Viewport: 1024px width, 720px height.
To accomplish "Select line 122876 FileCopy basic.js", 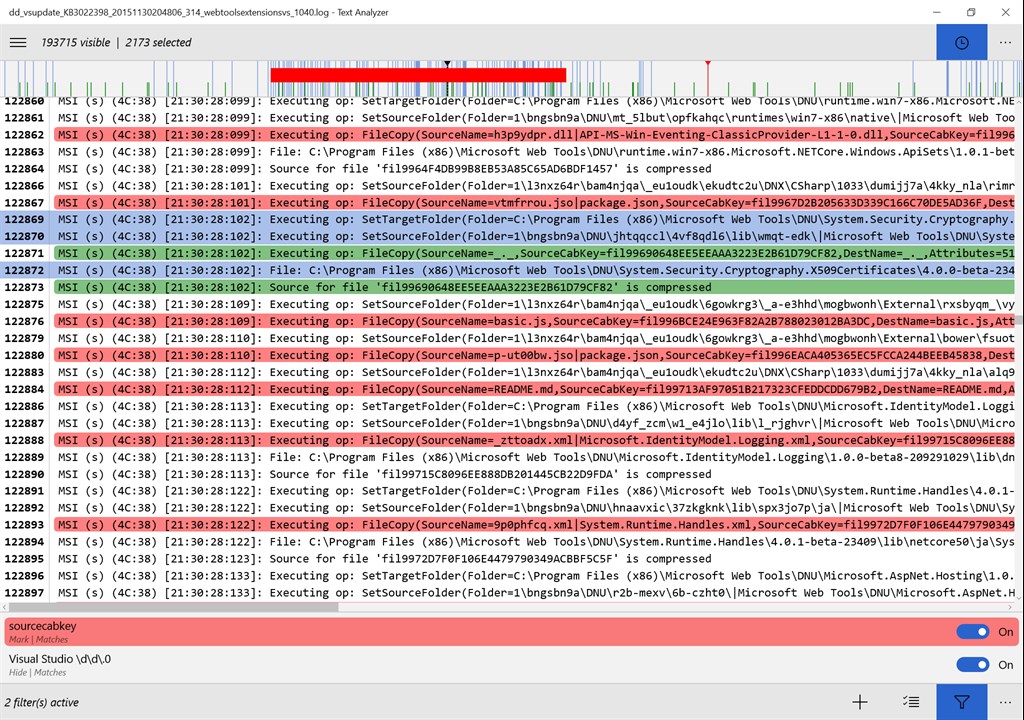I will [509, 321].
